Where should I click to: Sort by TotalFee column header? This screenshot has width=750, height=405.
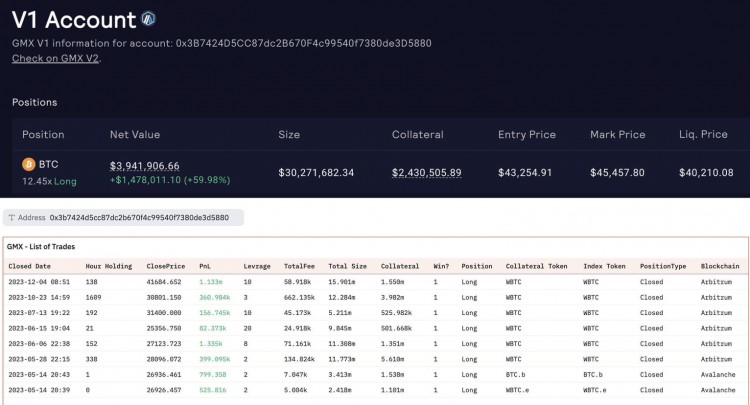point(299,266)
